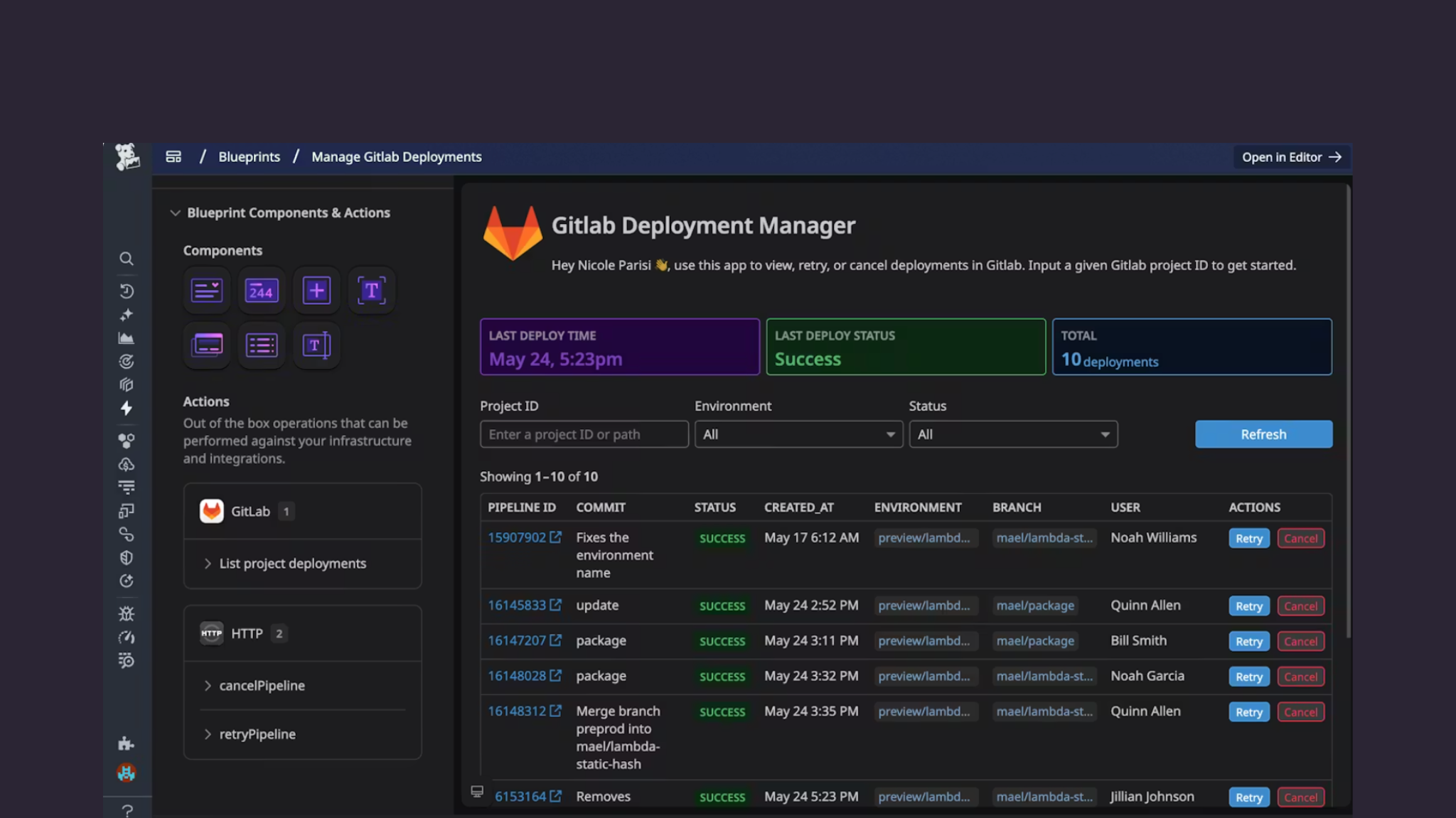Click the Project ID input field
The height and width of the screenshot is (818, 1456).
(583, 434)
